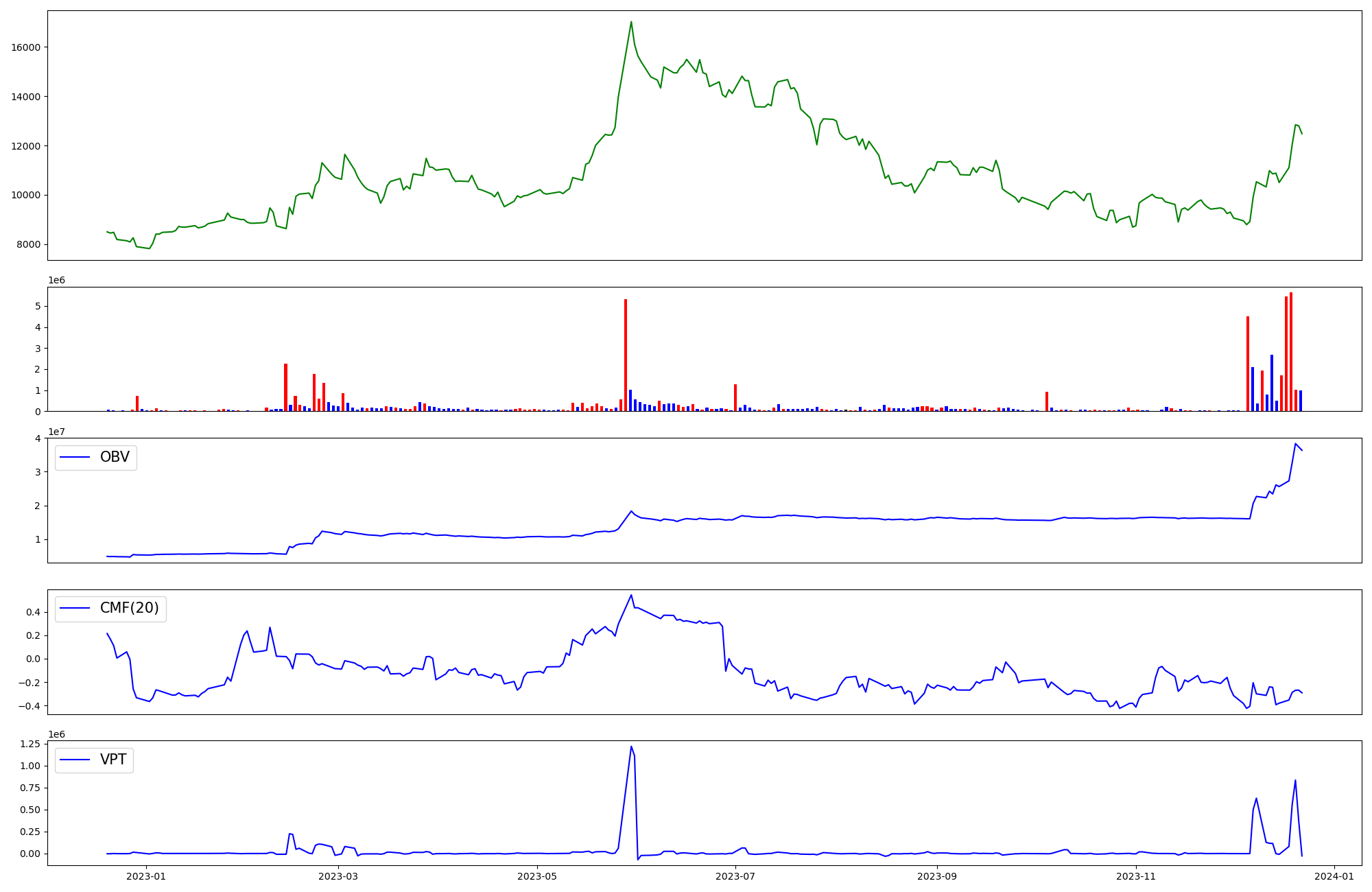The width and height of the screenshot is (1372, 892).
Task: Click the 8000 price axis tick label
Action: tap(29, 245)
